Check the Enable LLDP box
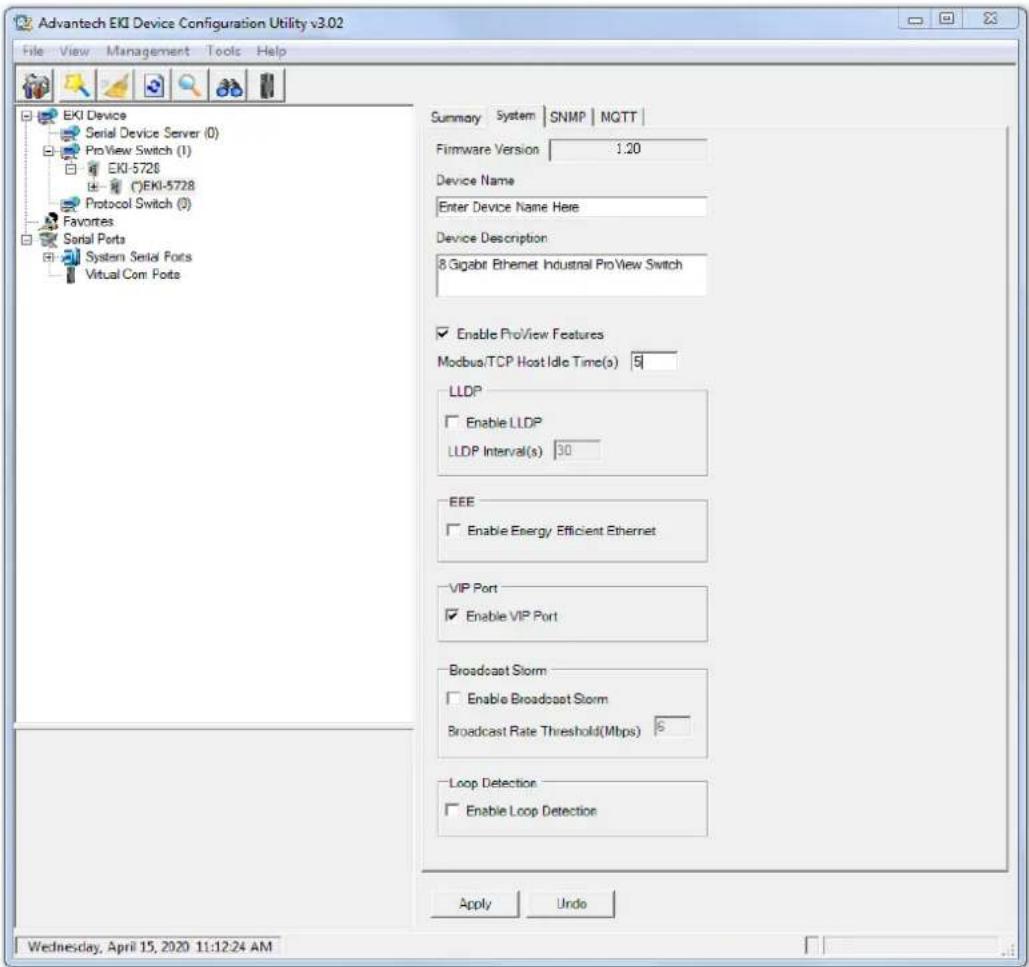Image resolution: width=1029 pixels, height=967 pixels. [452, 422]
